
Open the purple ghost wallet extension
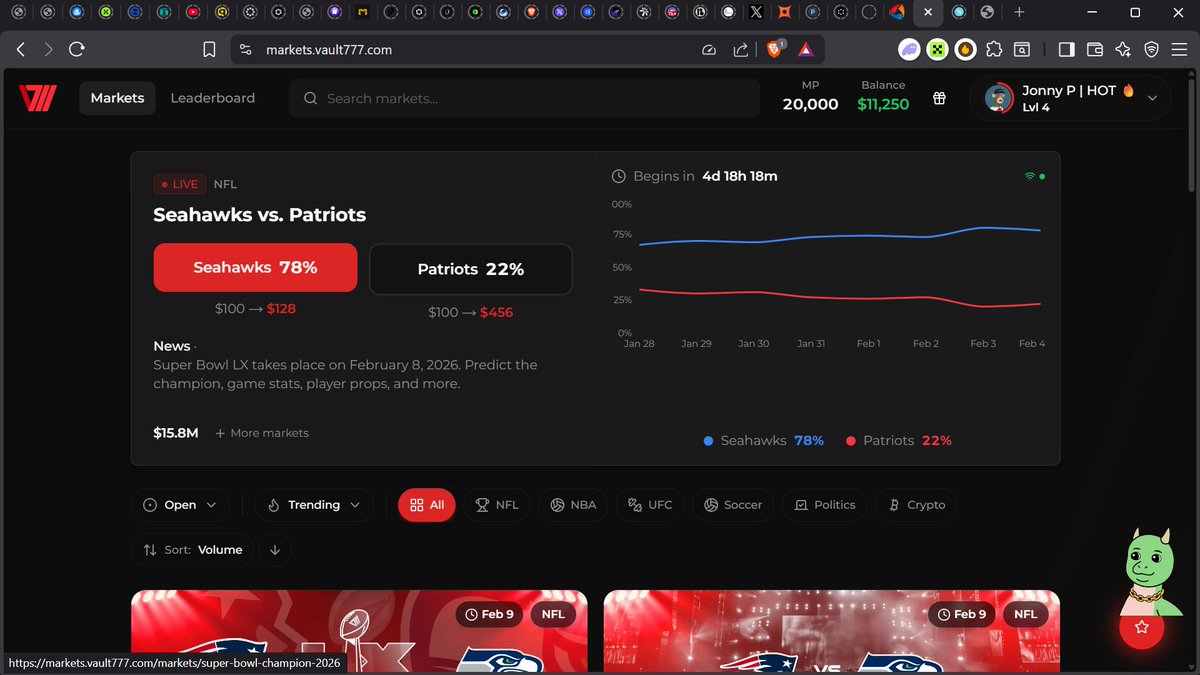[909, 49]
